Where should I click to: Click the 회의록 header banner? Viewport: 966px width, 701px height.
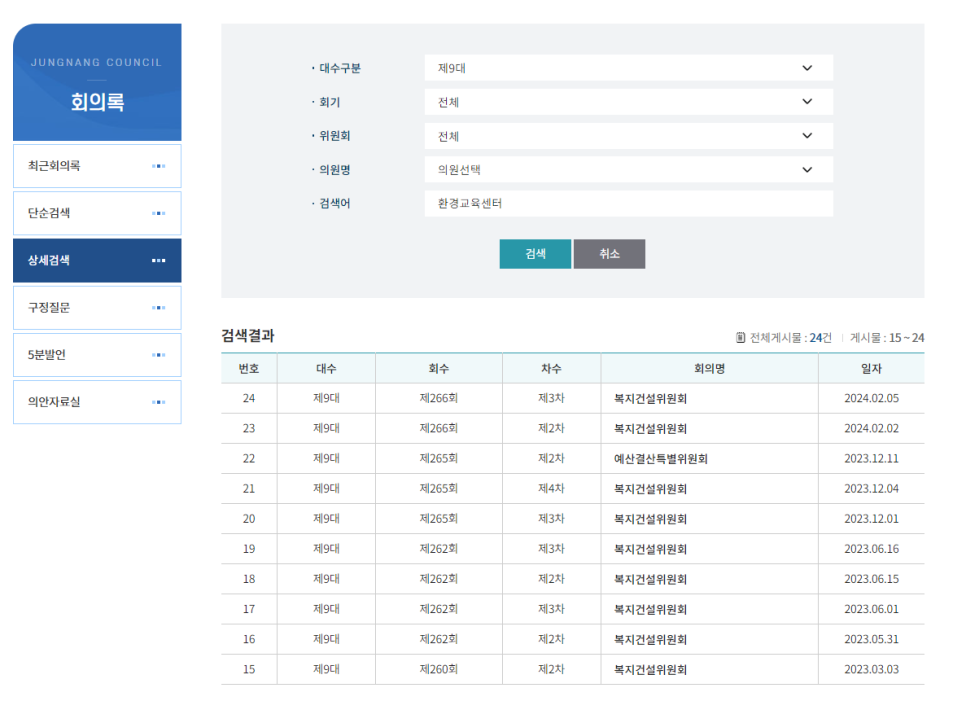coord(97,83)
